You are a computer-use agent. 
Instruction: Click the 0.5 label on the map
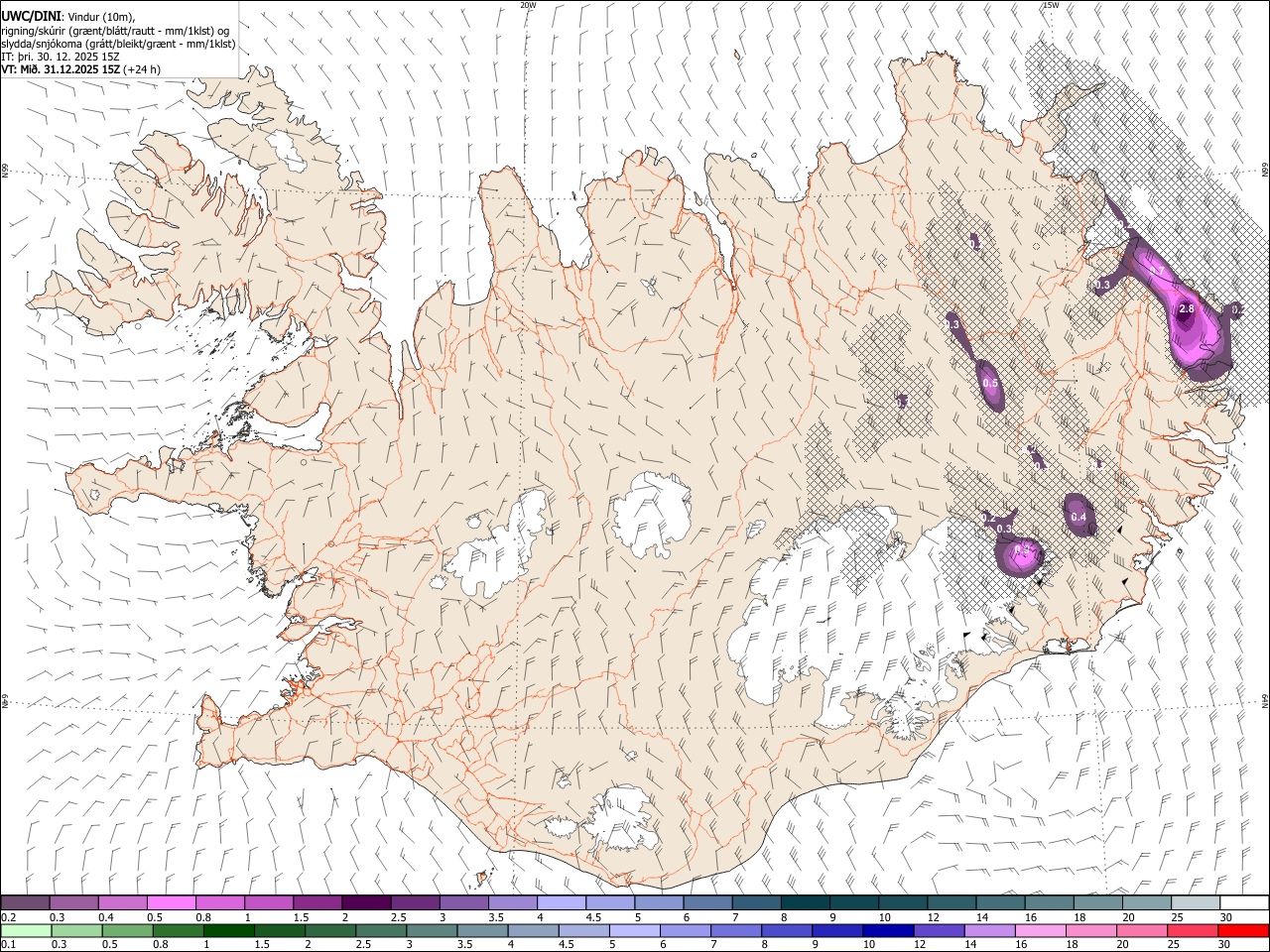(990, 383)
